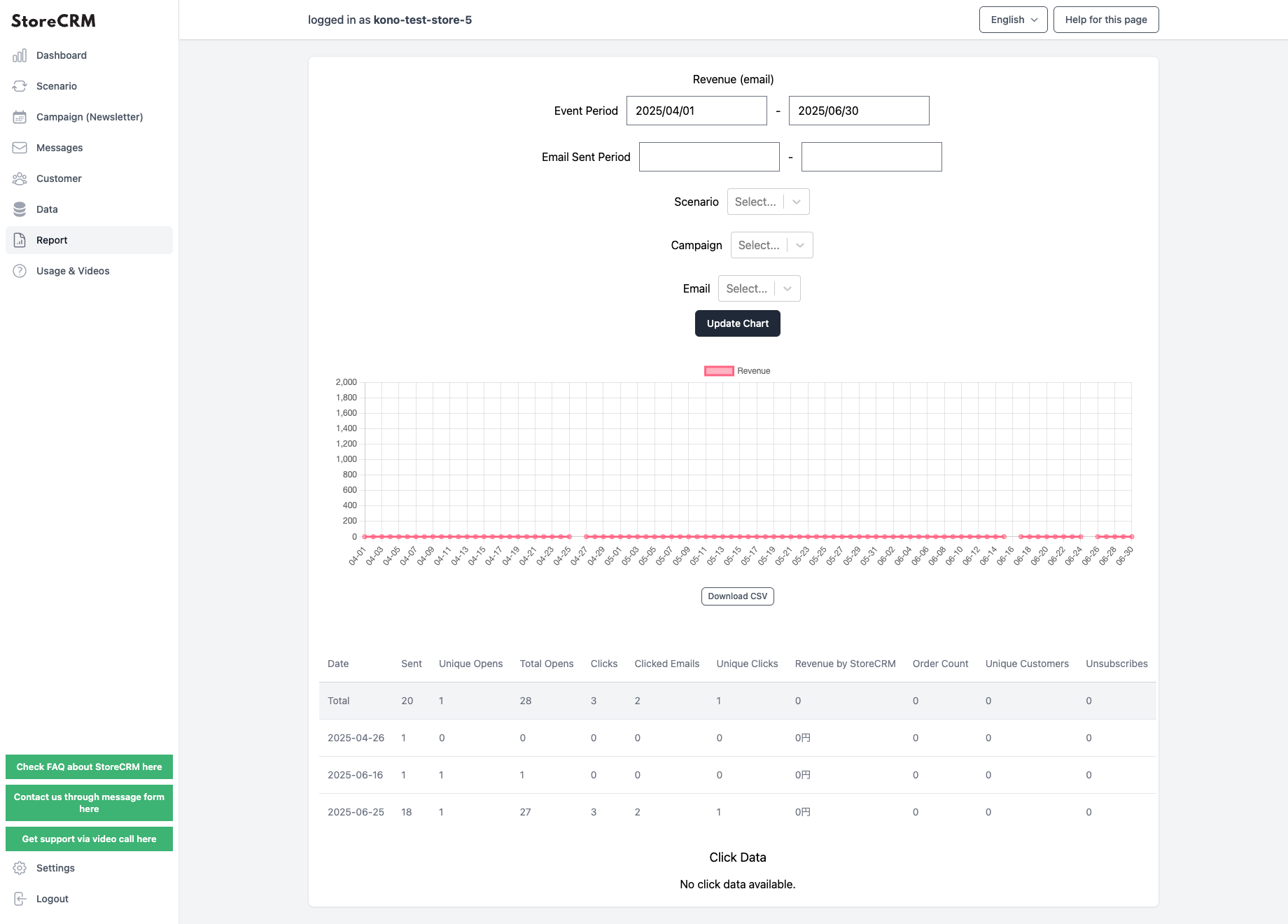Click the Event Period end date field
The image size is (1288, 924).
(859, 111)
